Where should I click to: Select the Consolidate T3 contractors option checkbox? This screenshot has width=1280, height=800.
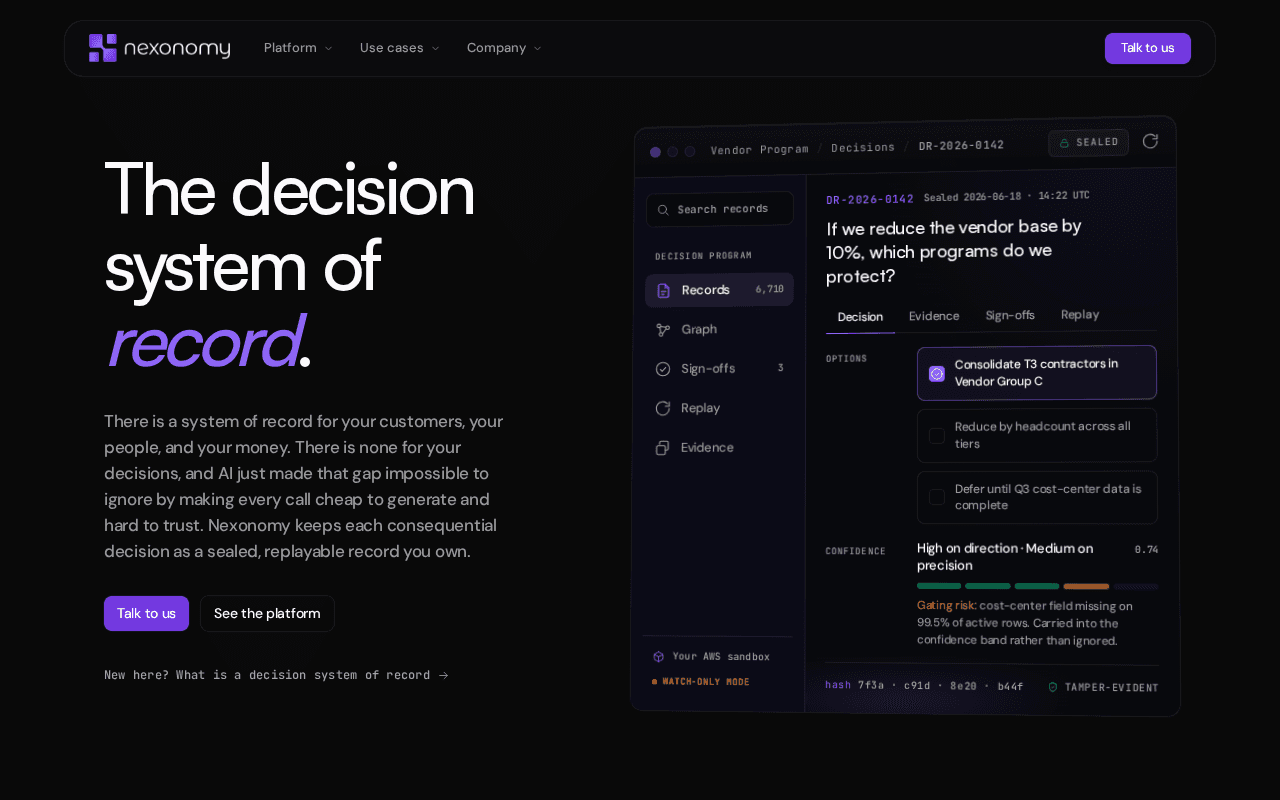[x=937, y=373]
